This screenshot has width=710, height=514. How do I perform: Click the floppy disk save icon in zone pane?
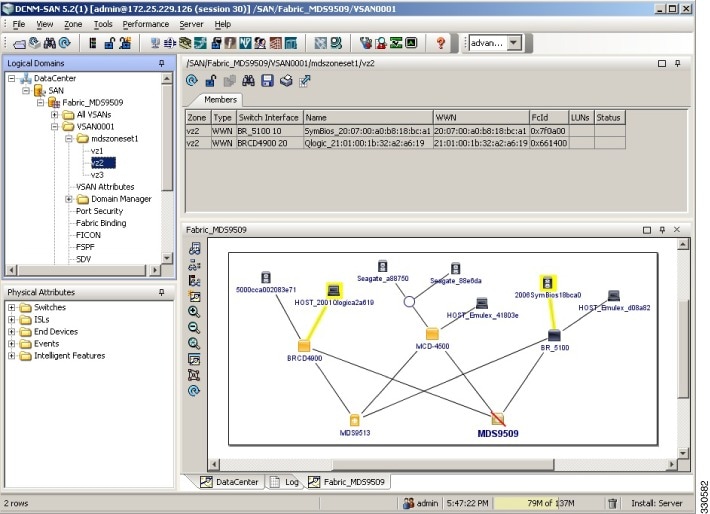tap(267, 81)
